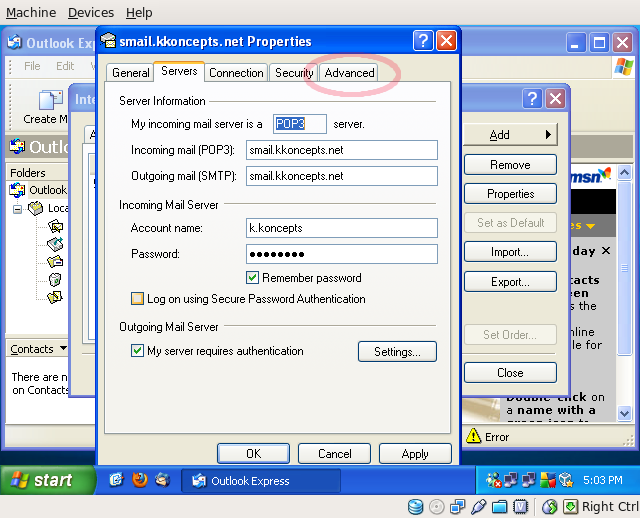Select the Local Folders icon
Image resolution: width=640 pixels, height=518 pixels.
(36, 208)
